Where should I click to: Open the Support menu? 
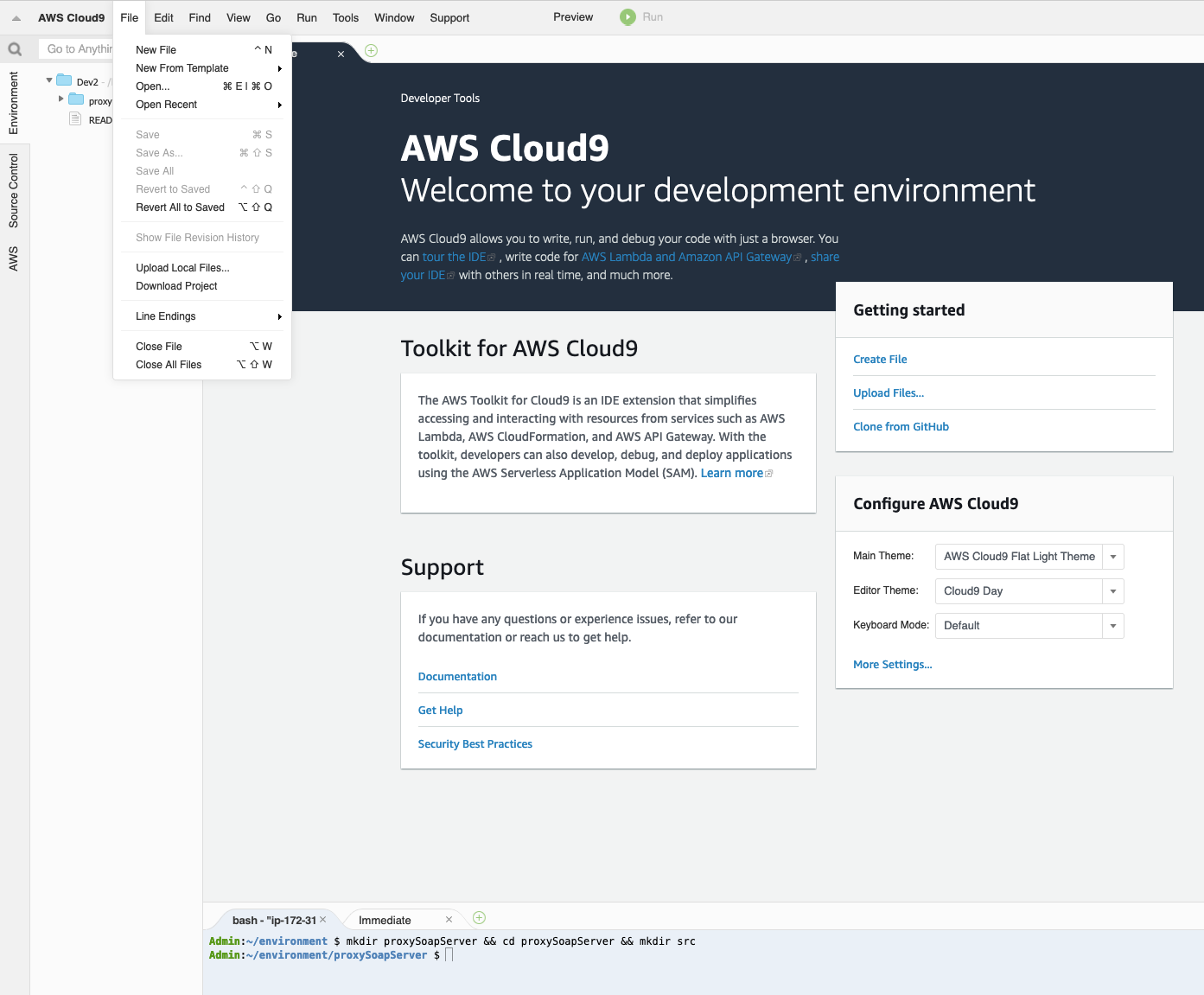coord(449,17)
